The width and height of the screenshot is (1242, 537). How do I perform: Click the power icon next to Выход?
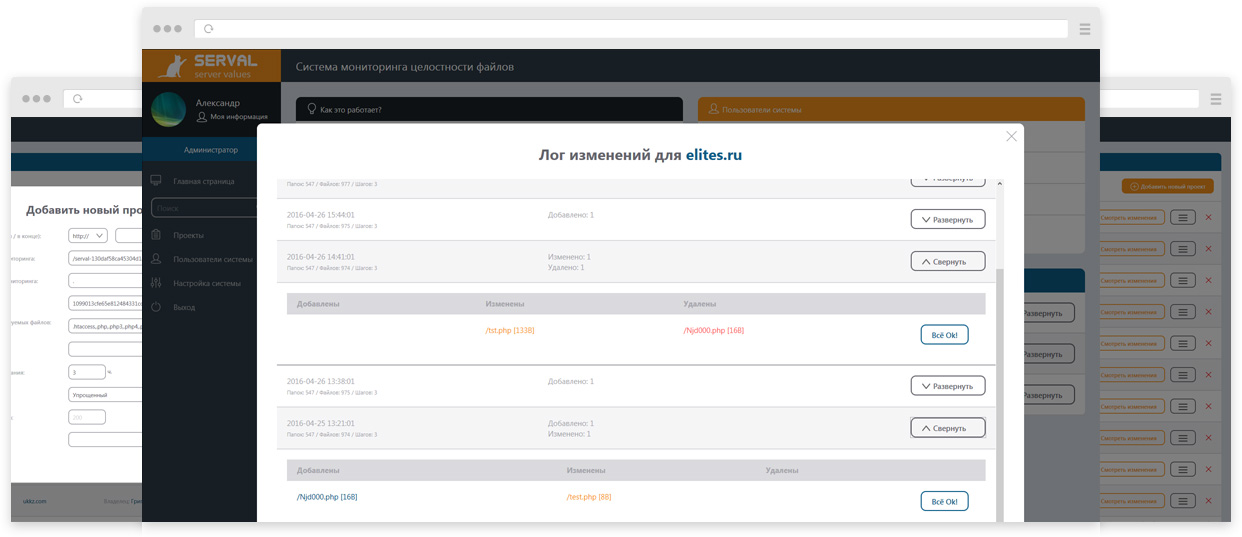(156, 307)
